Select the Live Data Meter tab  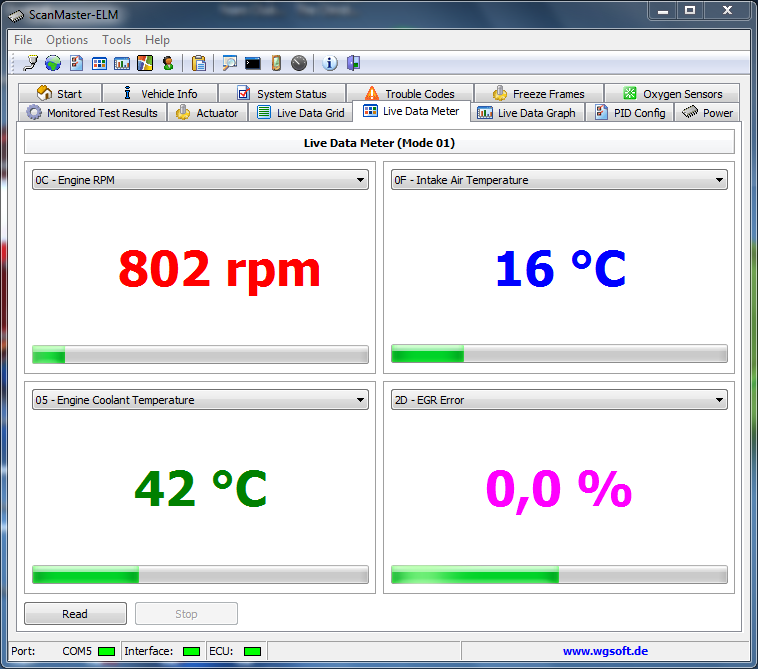coord(411,111)
